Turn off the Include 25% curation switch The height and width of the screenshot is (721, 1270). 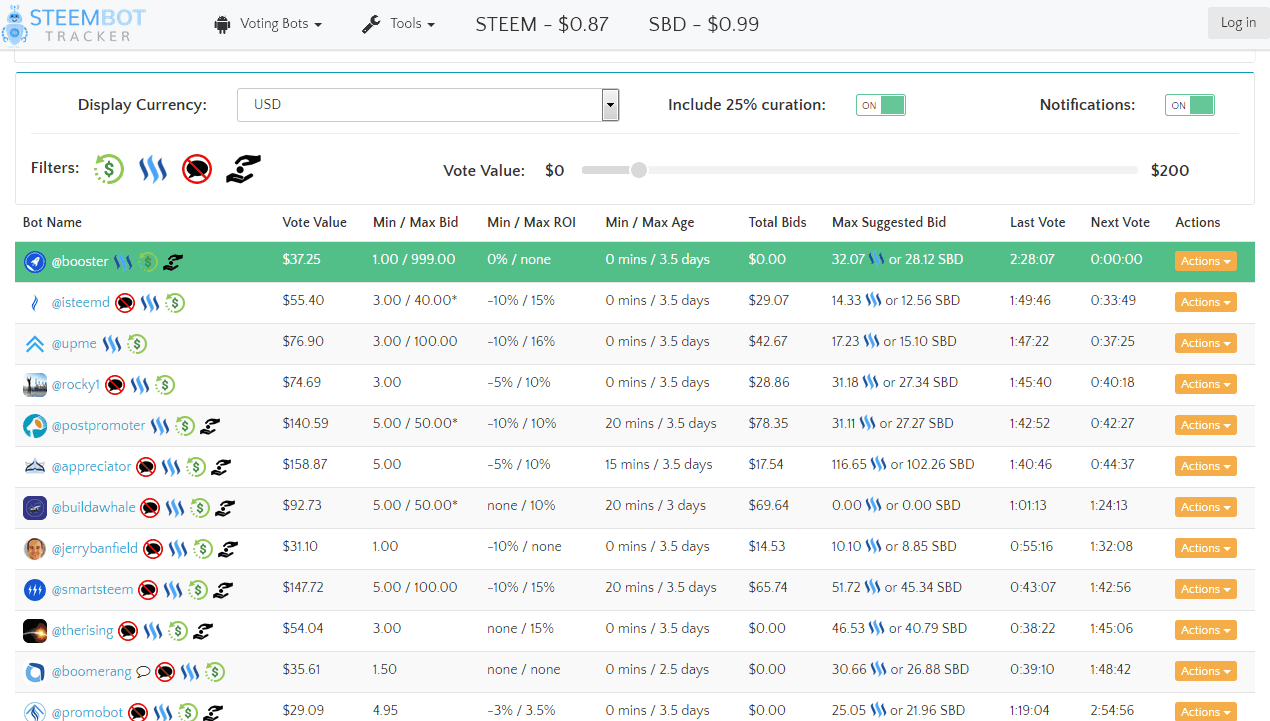point(881,105)
